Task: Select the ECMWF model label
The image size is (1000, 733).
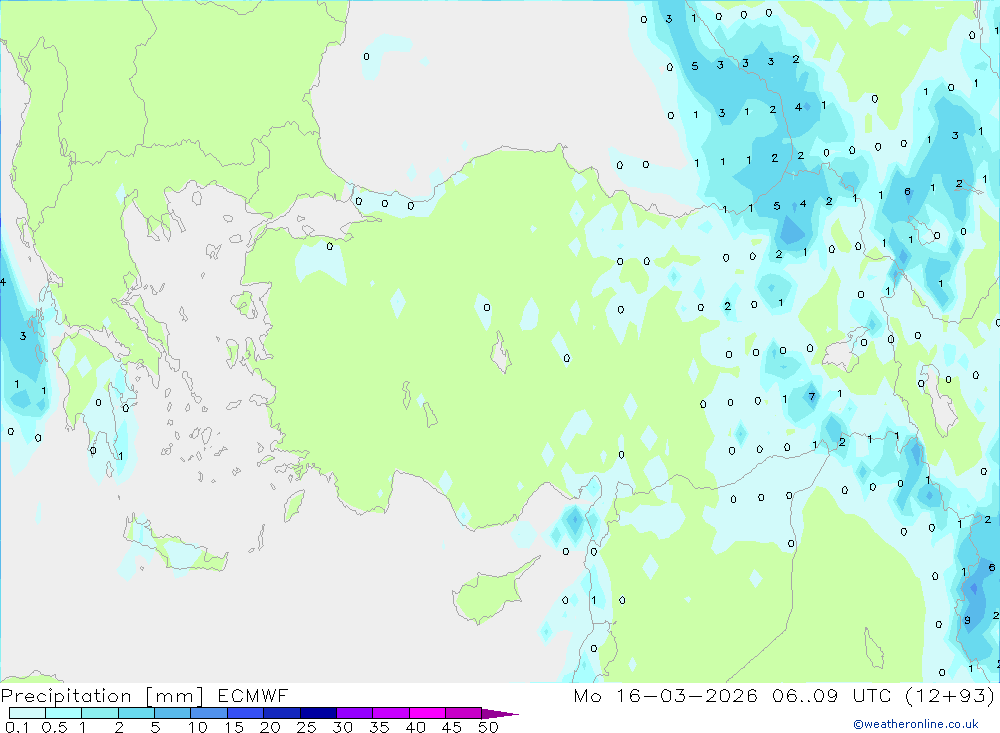Action: click(253, 695)
